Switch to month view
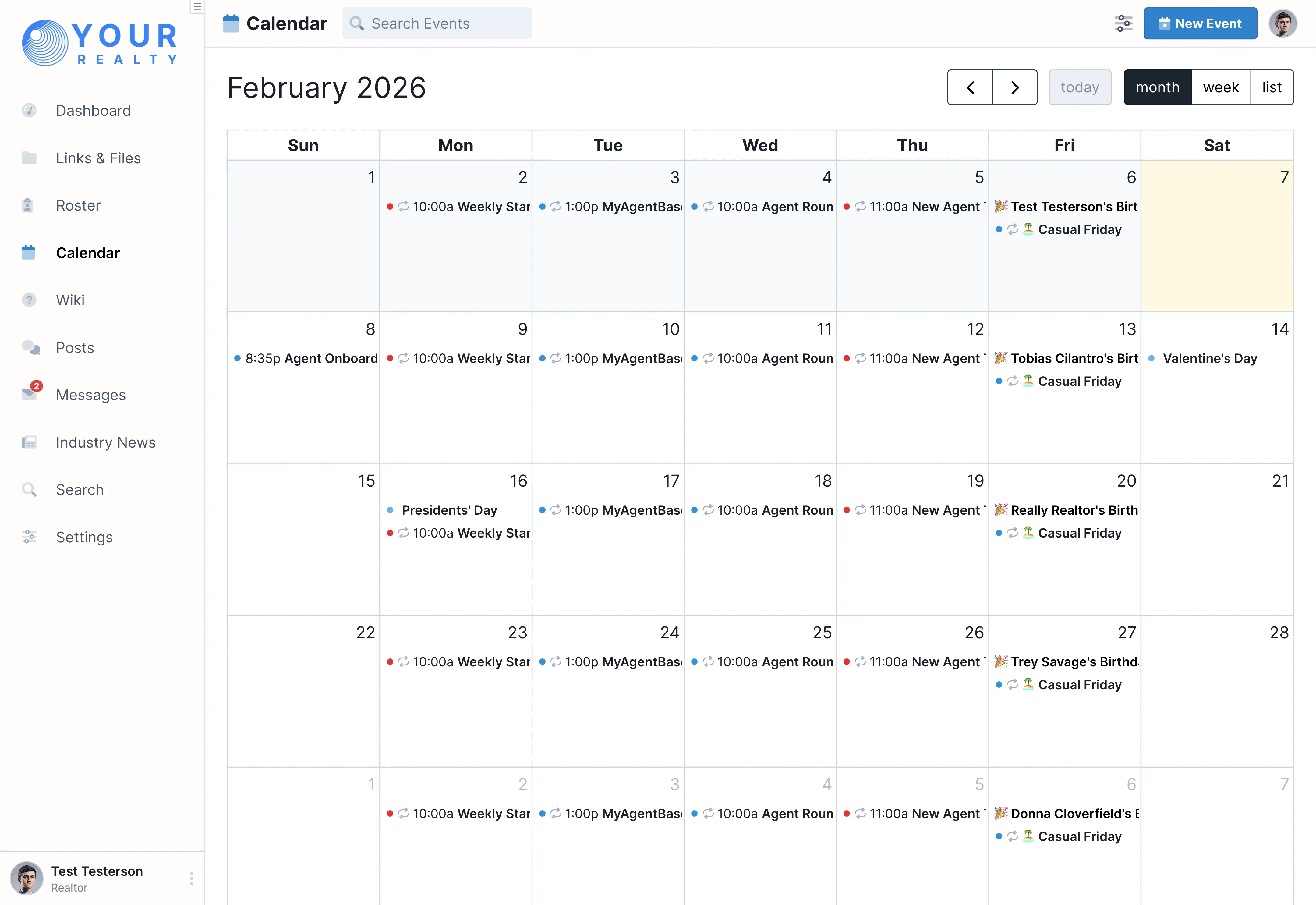1316x905 pixels. click(1157, 87)
